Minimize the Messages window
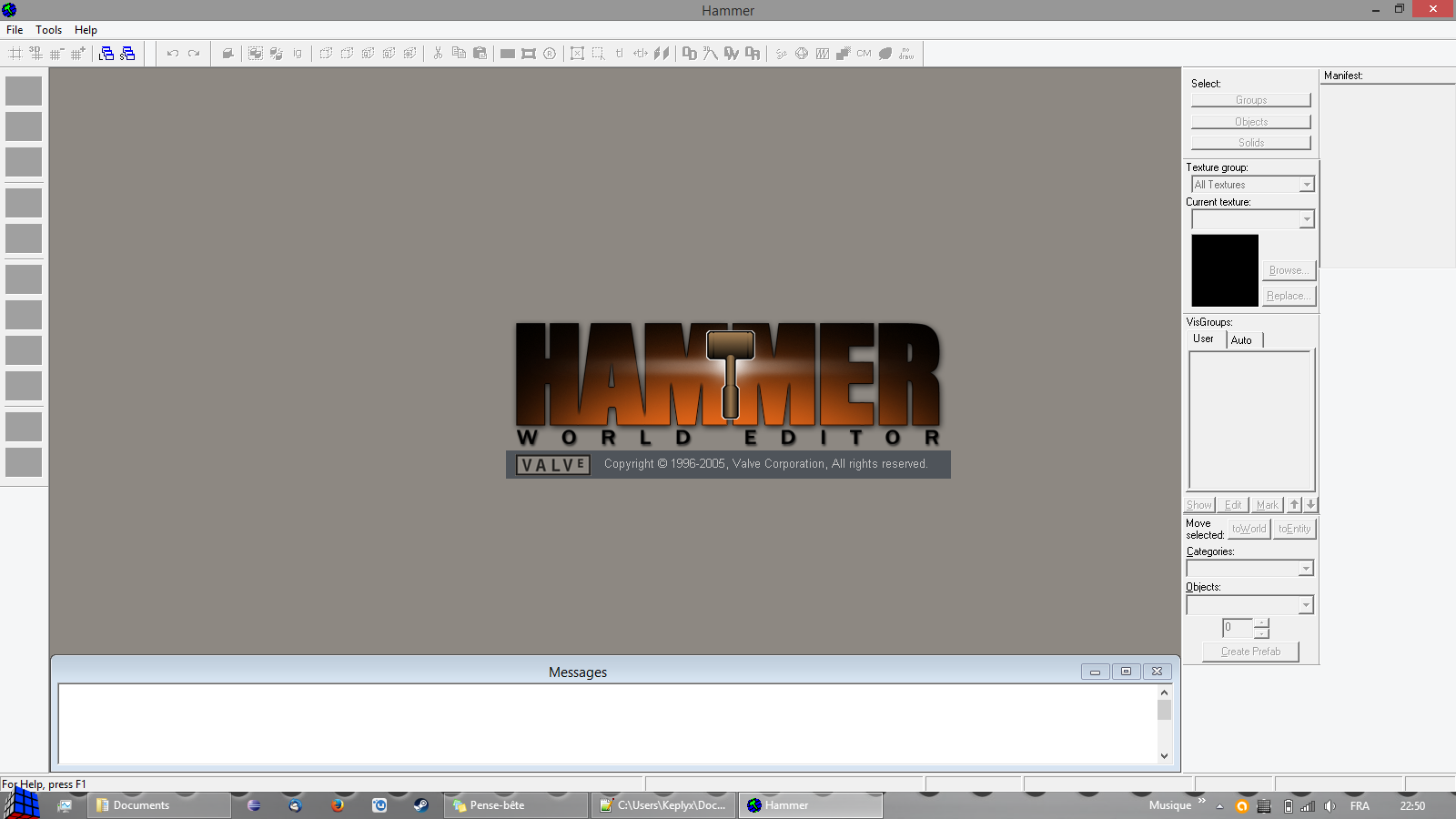Screen dimensions: 1456x819 1096,672
